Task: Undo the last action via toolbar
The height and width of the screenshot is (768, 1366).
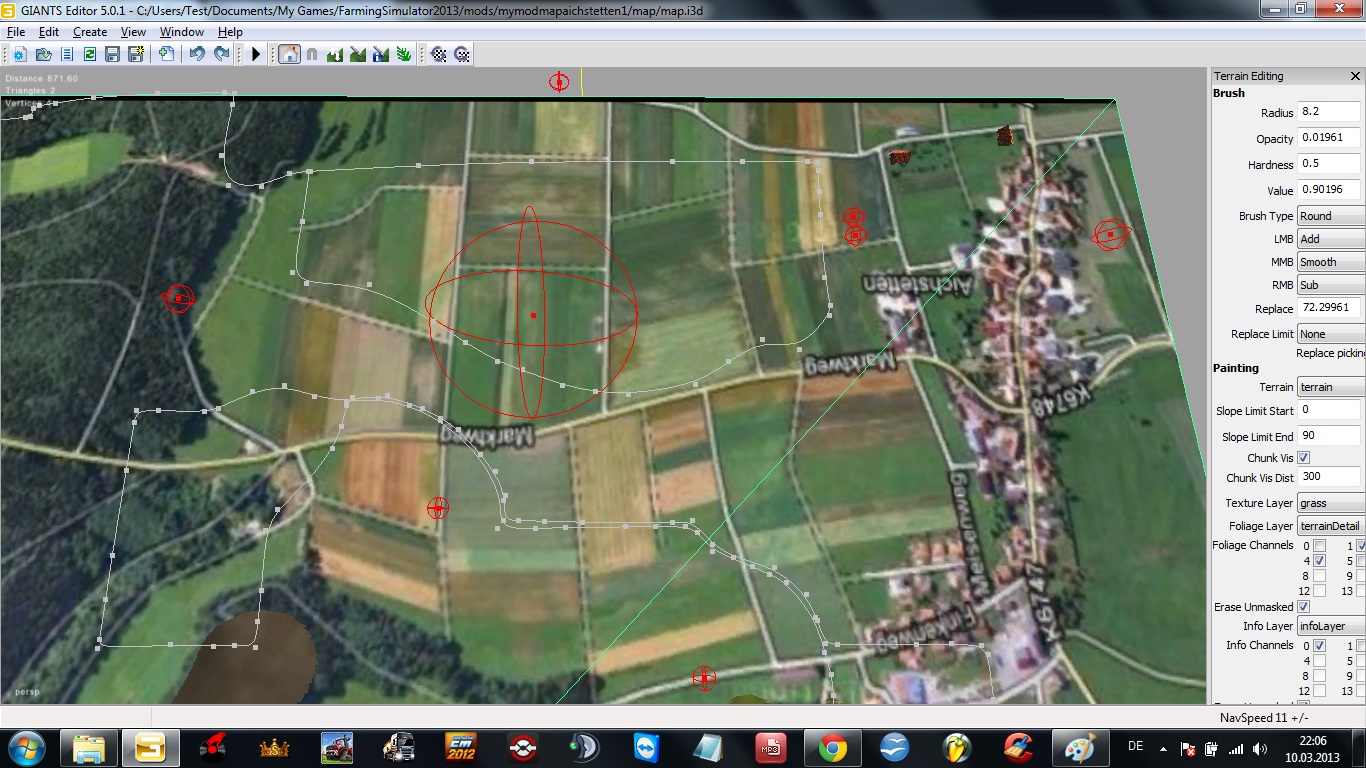Action: pyautogui.click(x=198, y=54)
